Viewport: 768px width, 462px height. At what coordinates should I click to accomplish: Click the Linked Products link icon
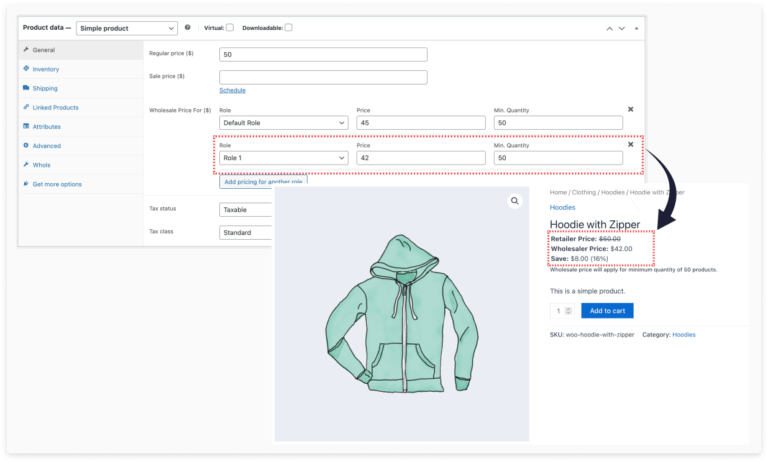26,107
